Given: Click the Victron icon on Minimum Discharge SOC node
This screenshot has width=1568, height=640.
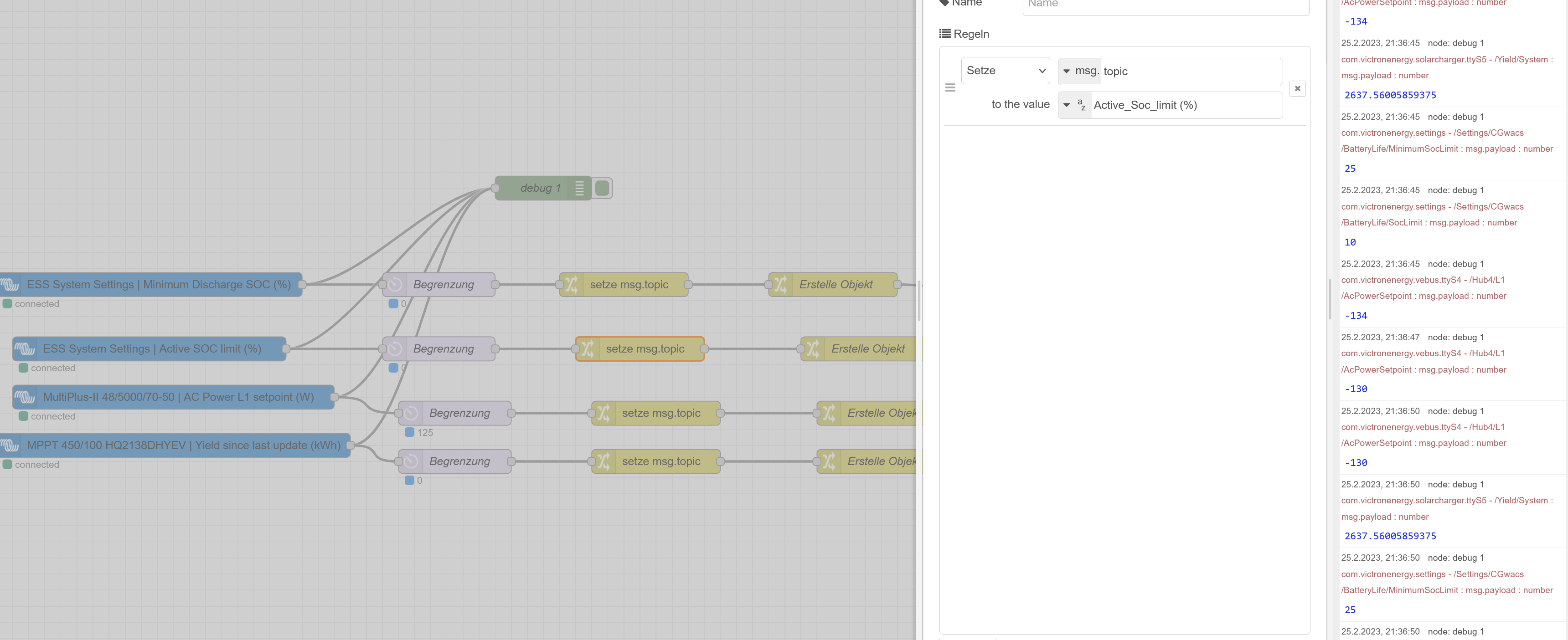Looking at the screenshot, I should coord(10,285).
